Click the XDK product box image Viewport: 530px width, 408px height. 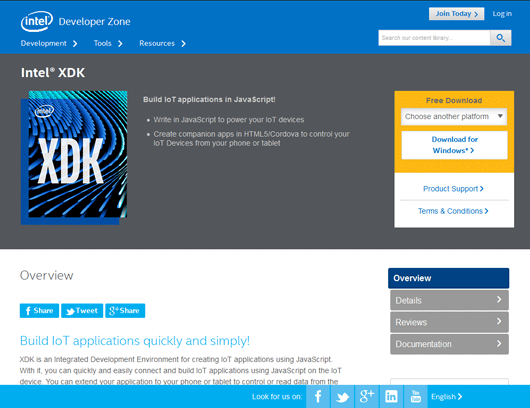point(74,158)
